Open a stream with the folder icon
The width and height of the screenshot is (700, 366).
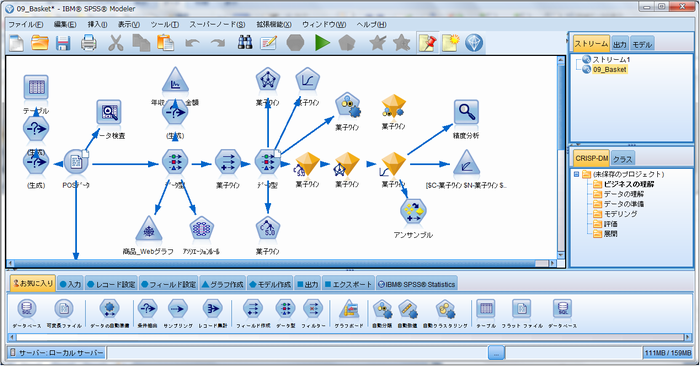pos(40,43)
